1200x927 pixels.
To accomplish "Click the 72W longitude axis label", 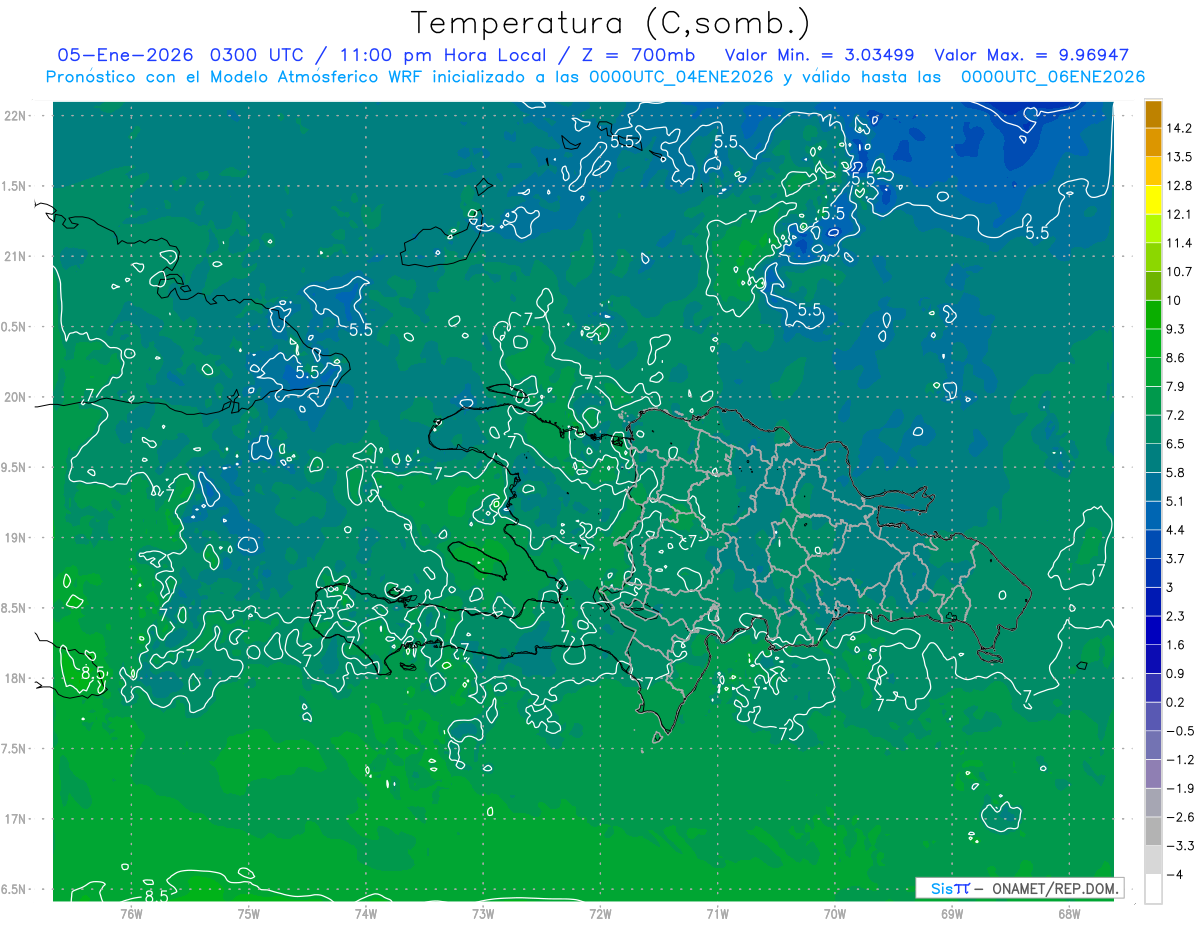I will tap(600, 915).
